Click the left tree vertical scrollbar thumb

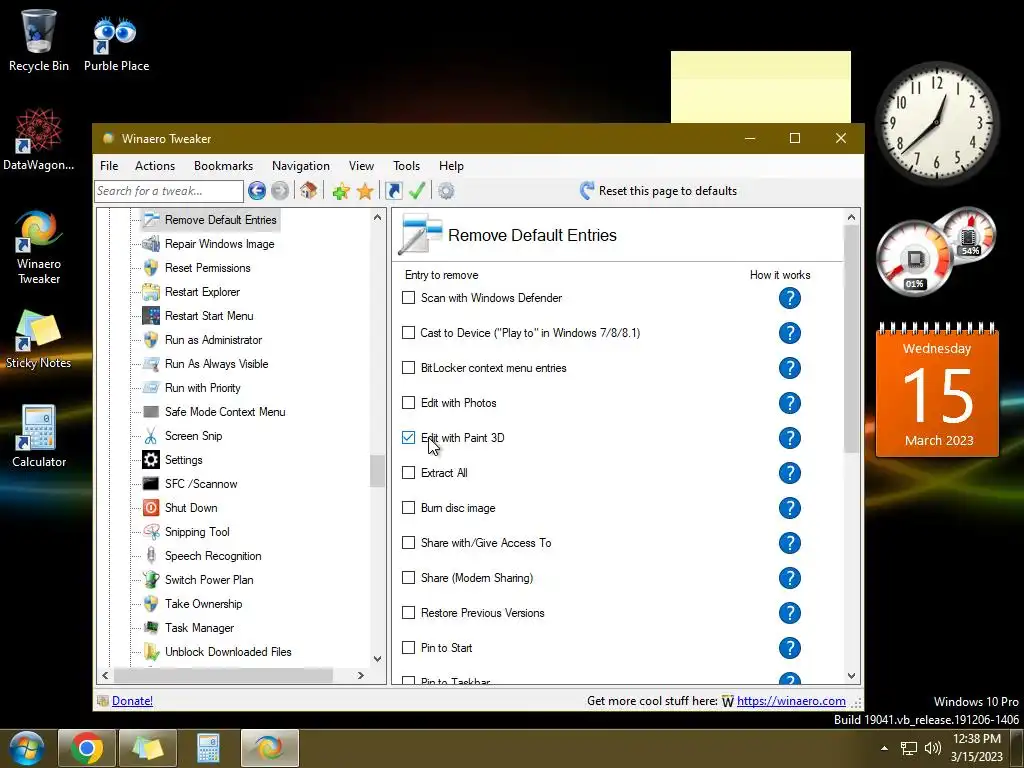pyautogui.click(x=377, y=472)
